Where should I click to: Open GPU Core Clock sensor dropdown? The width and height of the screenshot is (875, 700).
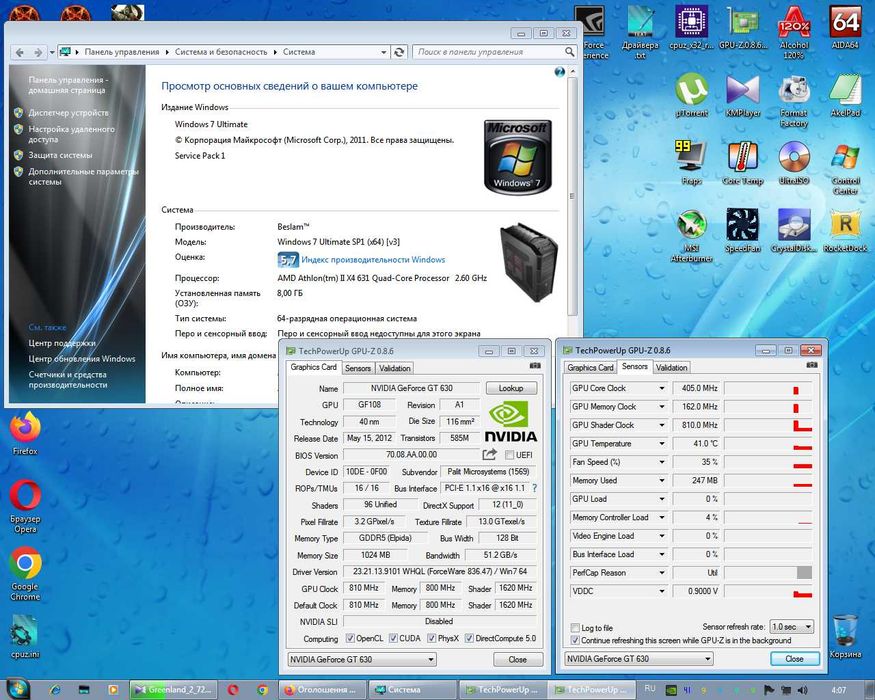click(662, 388)
